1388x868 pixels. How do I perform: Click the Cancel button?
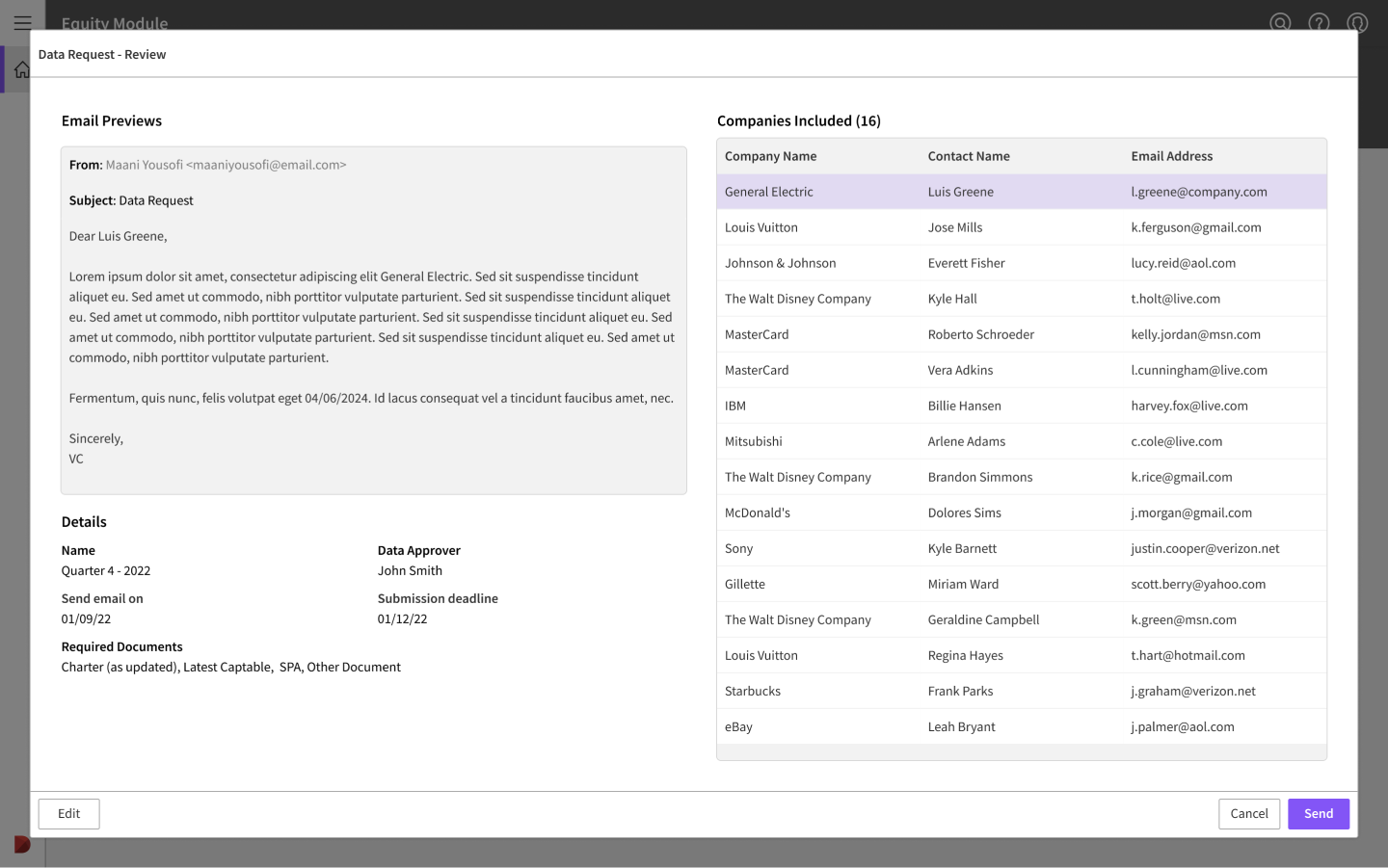coord(1249,814)
